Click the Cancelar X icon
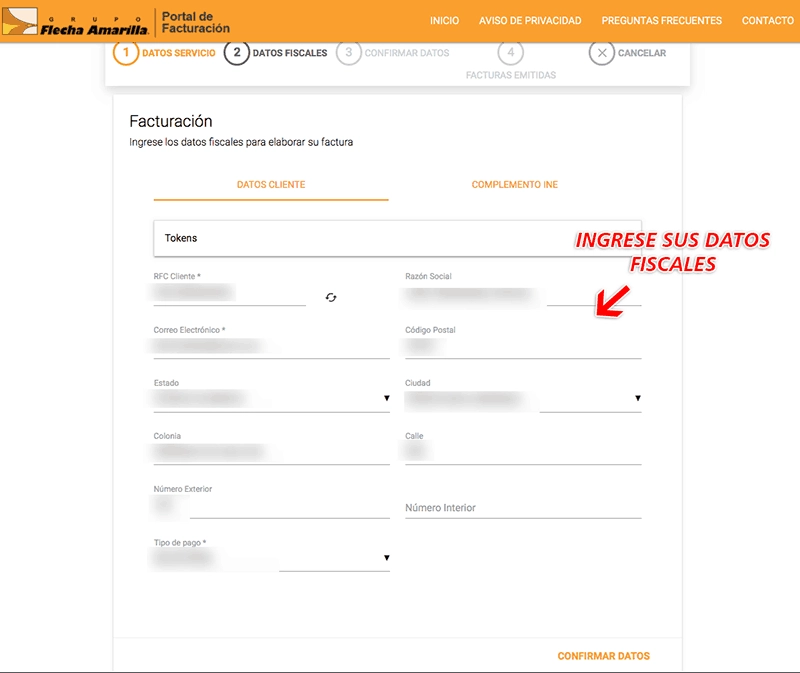Image resolution: width=800 pixels, height=673 pixels. point(601,53)
